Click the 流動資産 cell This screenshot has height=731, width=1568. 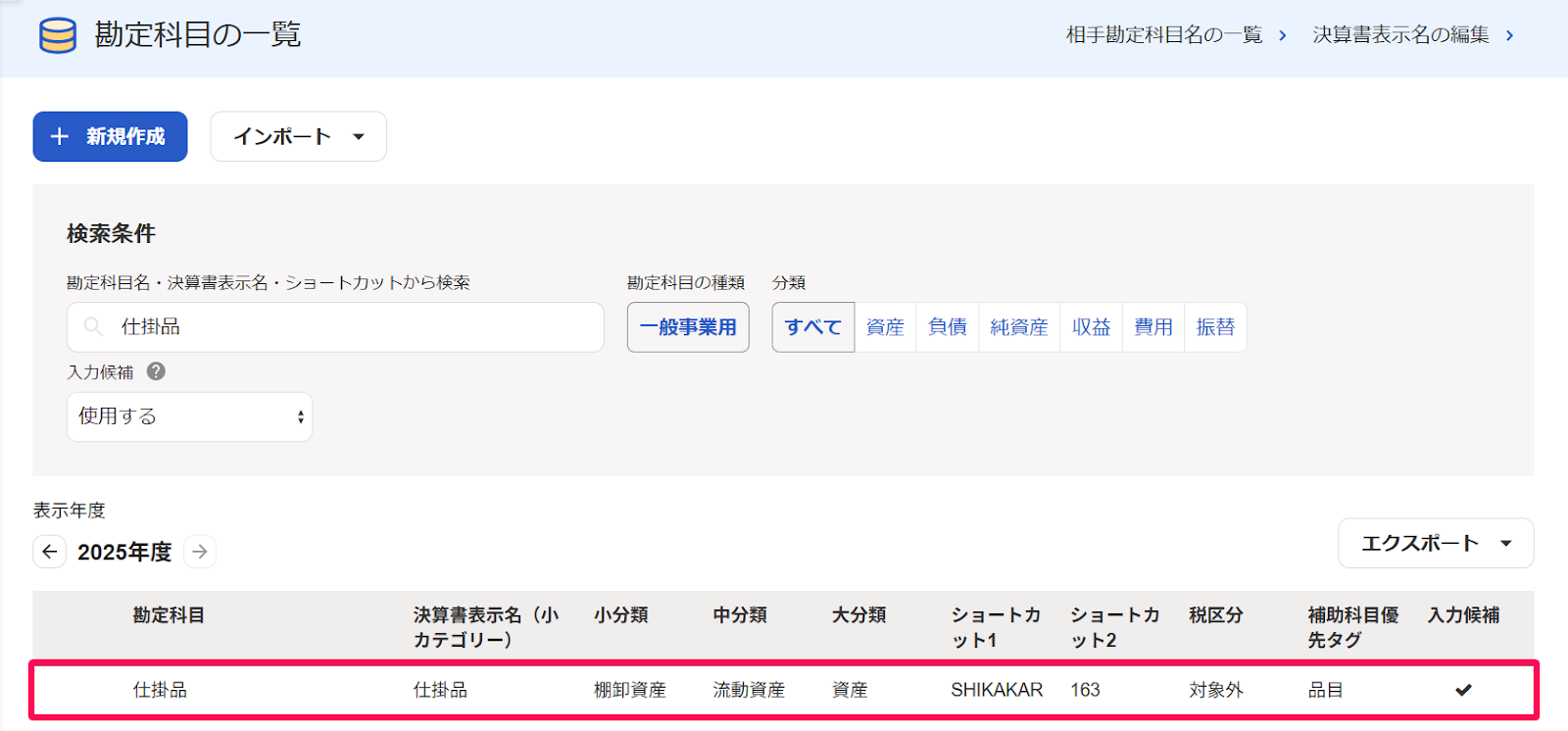(x=749, y=690)
